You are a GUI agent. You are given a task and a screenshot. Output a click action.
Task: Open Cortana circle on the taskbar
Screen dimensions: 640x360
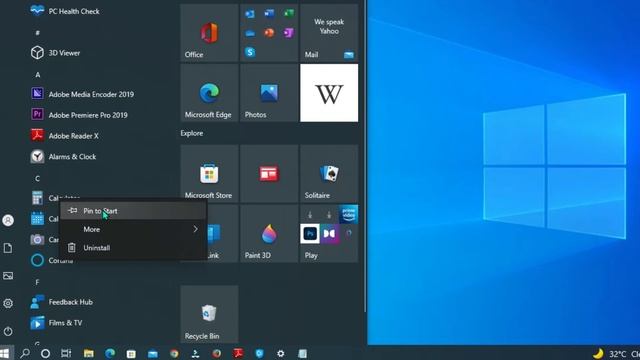[x=45, y=353]
